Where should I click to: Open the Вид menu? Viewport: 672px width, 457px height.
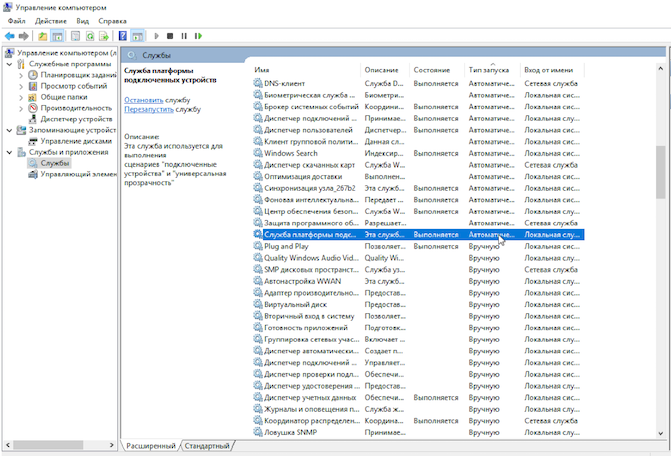pos(82,21)
